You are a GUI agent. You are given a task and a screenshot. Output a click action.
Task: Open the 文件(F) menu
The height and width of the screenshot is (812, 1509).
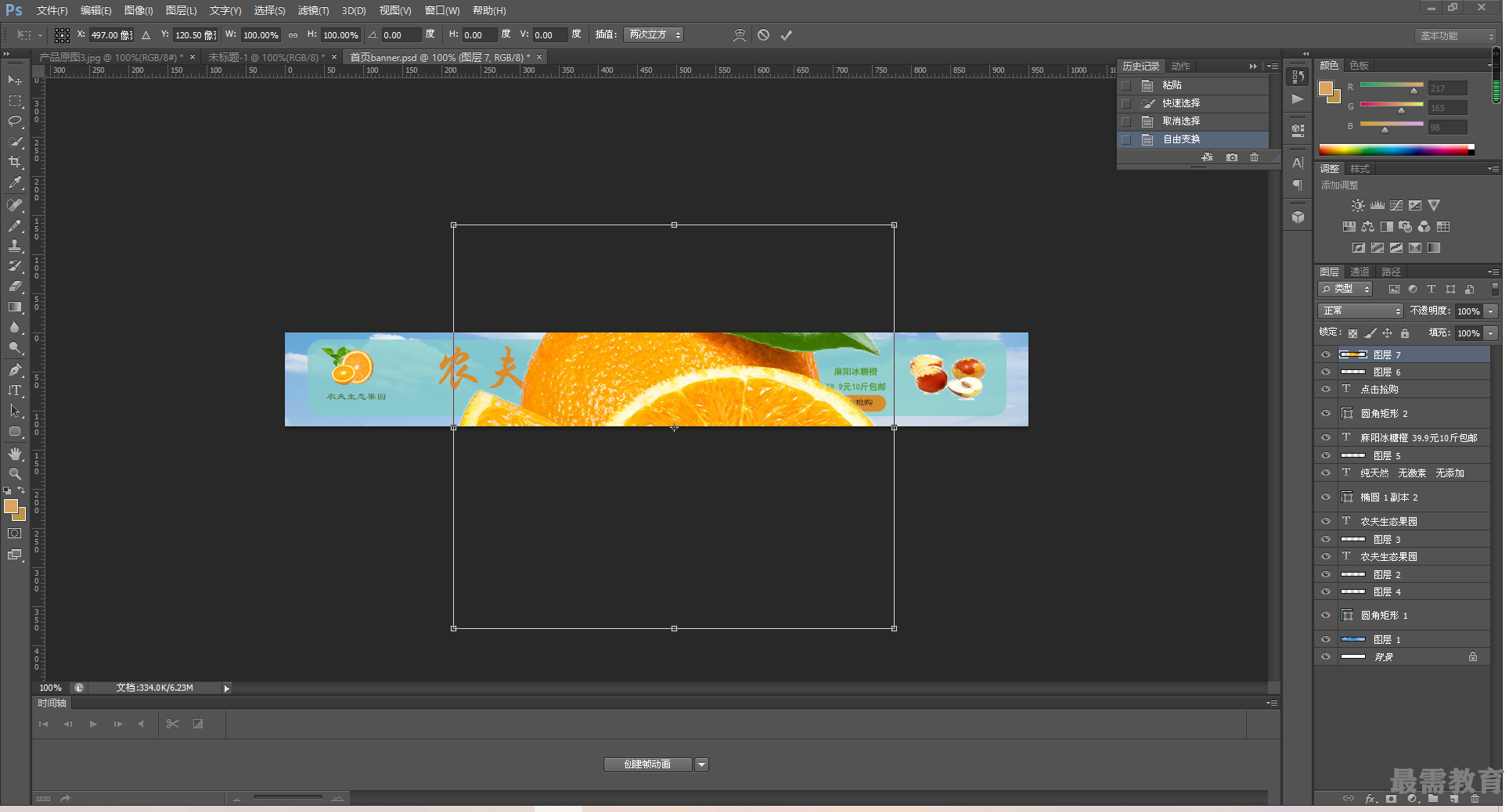pos(52,11)
